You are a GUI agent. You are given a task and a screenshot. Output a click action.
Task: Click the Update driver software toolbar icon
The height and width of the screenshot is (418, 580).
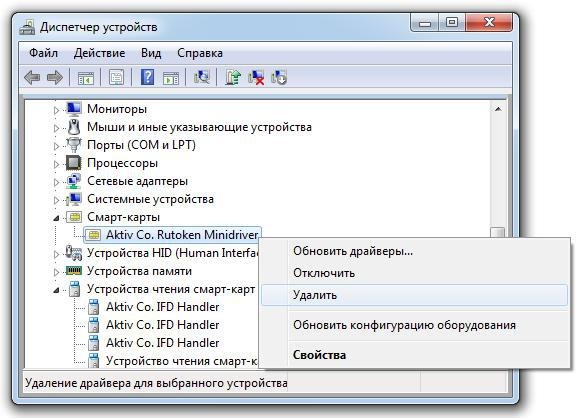pos(233,77)
